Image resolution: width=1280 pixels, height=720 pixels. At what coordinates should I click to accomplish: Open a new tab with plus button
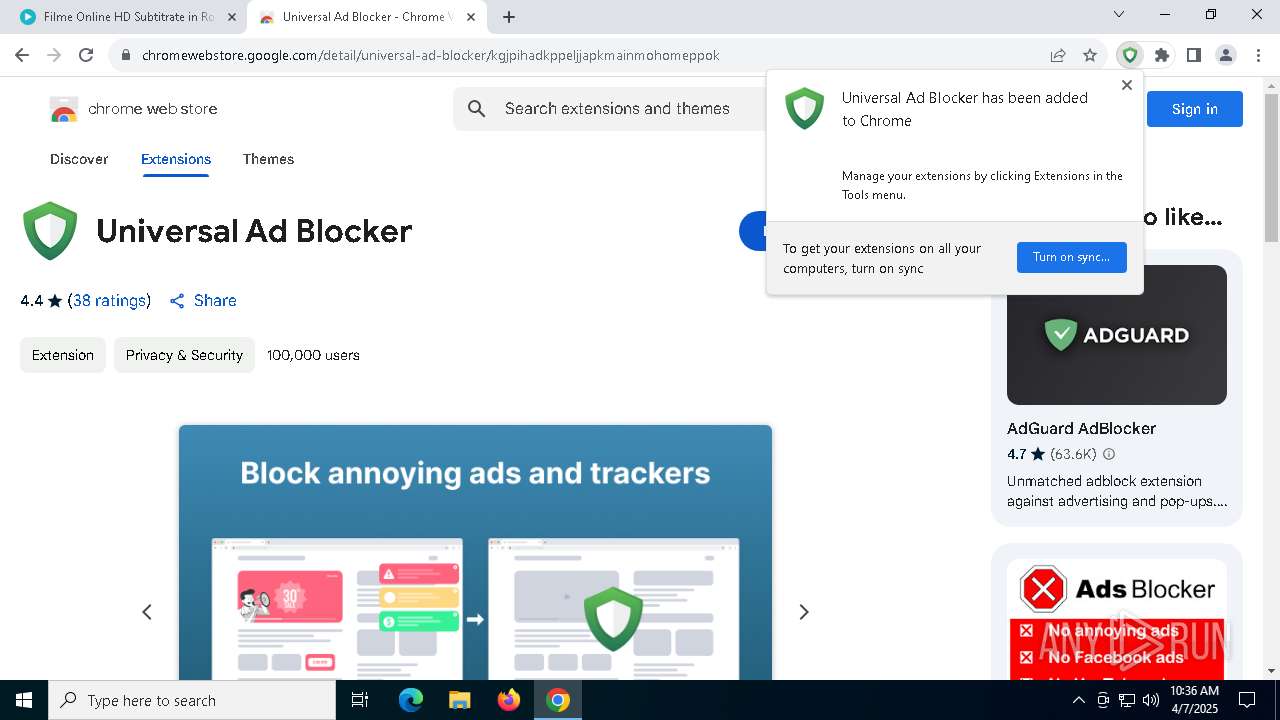pos(509,17)
